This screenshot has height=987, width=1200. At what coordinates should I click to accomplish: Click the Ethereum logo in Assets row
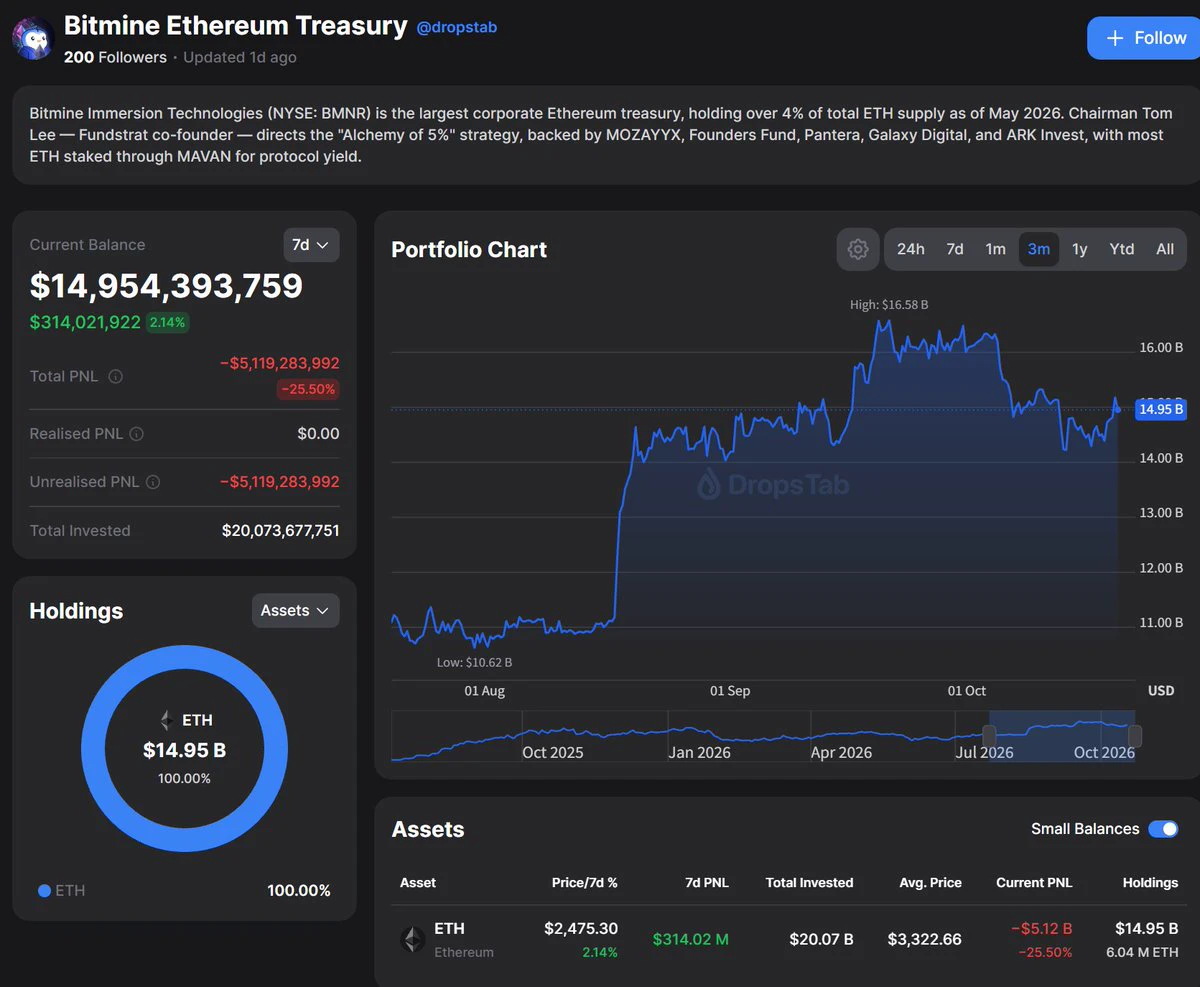coord(413,939)
